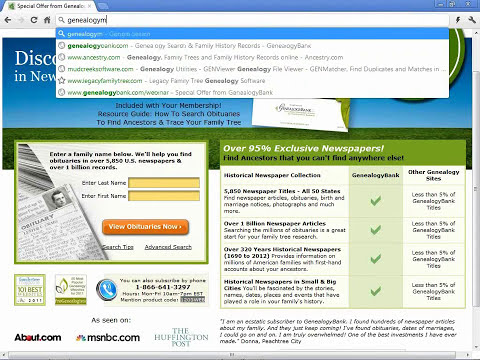This screenshot has height=360, width=480.
Task: Go to the Home page icon
Action: tap(47, 20)
